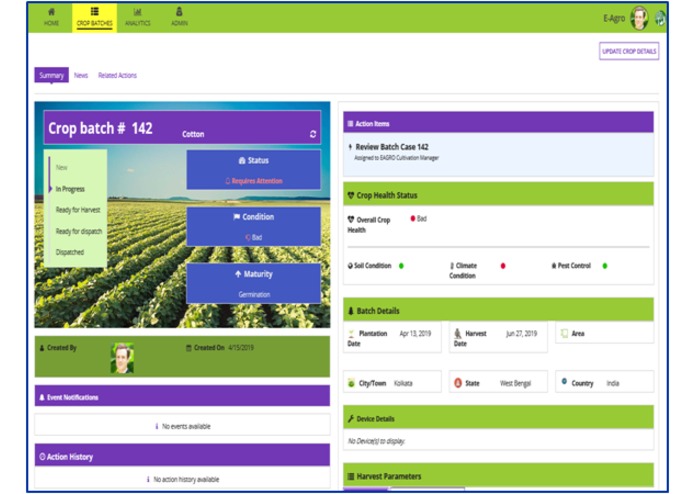Click the Condition card
This screenshot has height=494, width=695.
254,226
